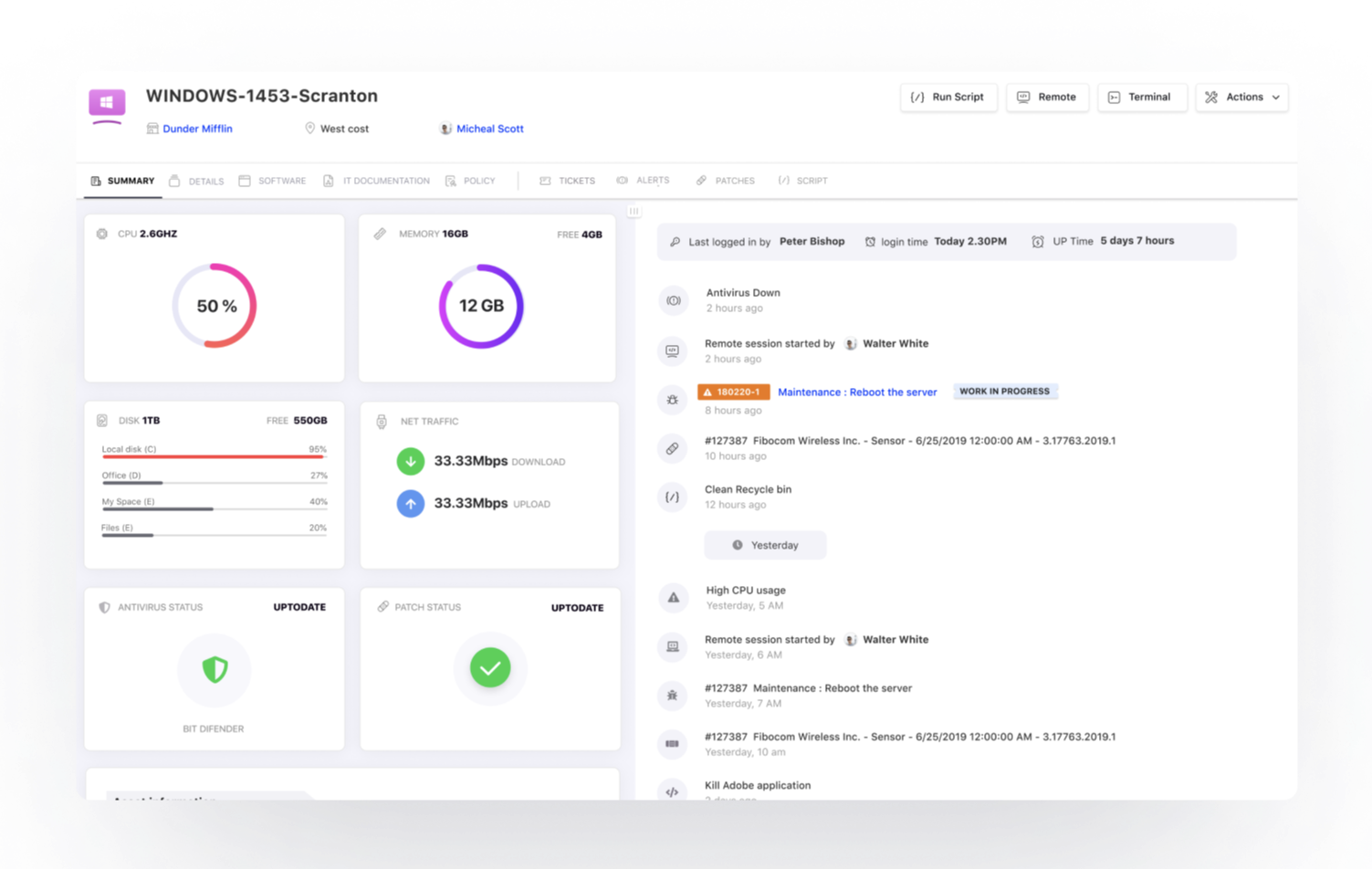
Task: Click the High CPU usage warning icon
Action: point(673,598)
